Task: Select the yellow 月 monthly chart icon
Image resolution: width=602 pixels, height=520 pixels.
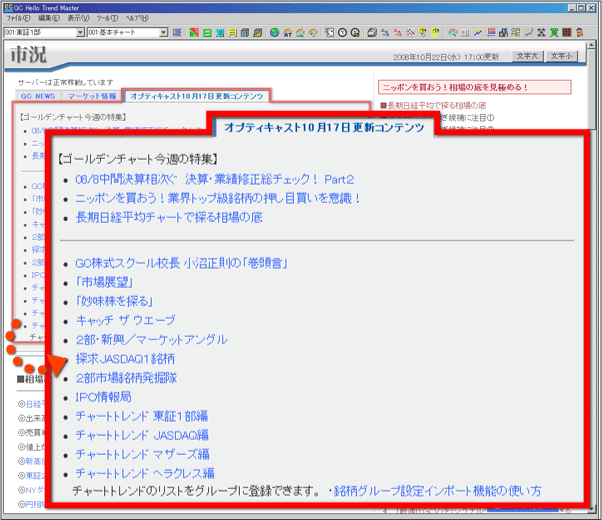Action: (x=233, y=33)
